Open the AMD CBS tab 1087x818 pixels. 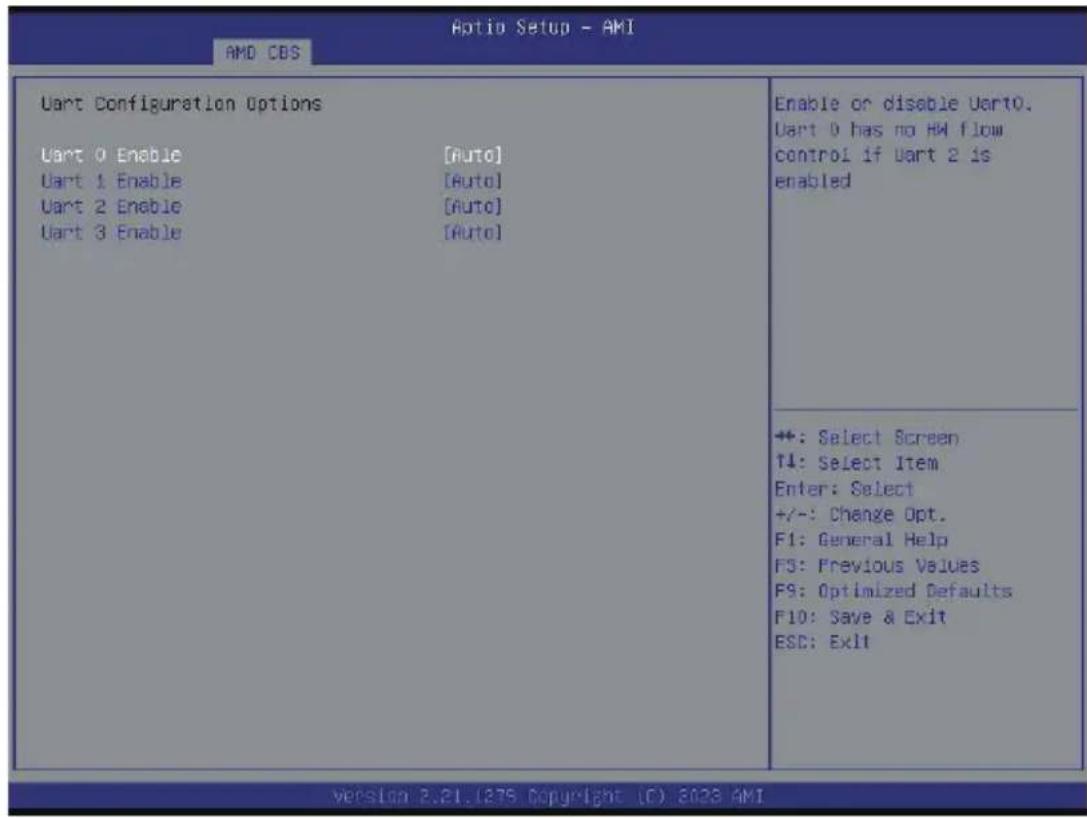coord(263,53)
